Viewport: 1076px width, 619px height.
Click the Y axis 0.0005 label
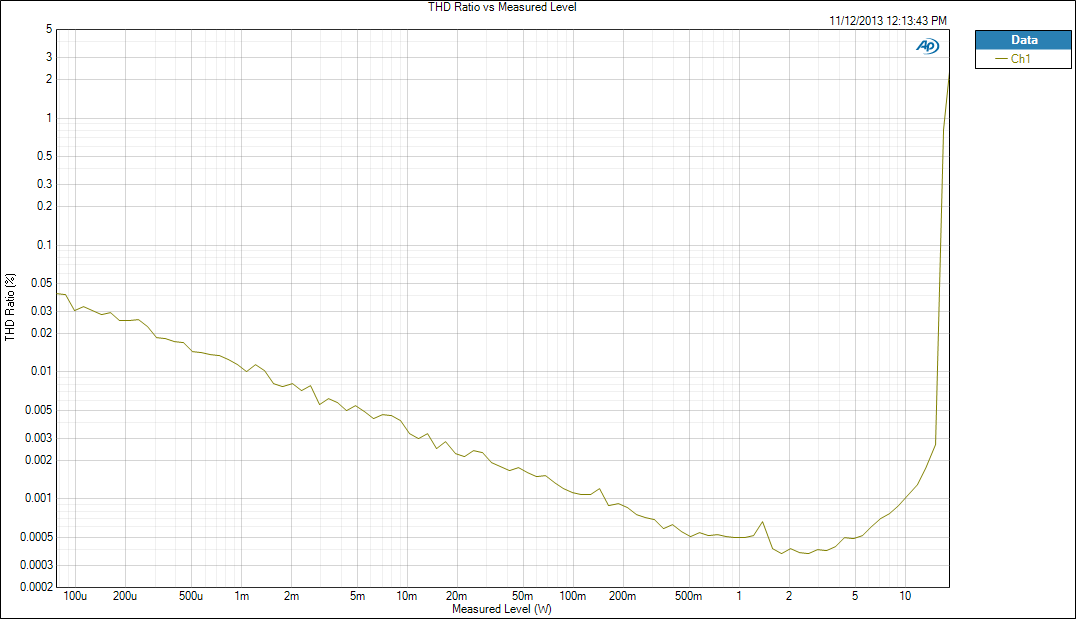[x=36, y=537]
